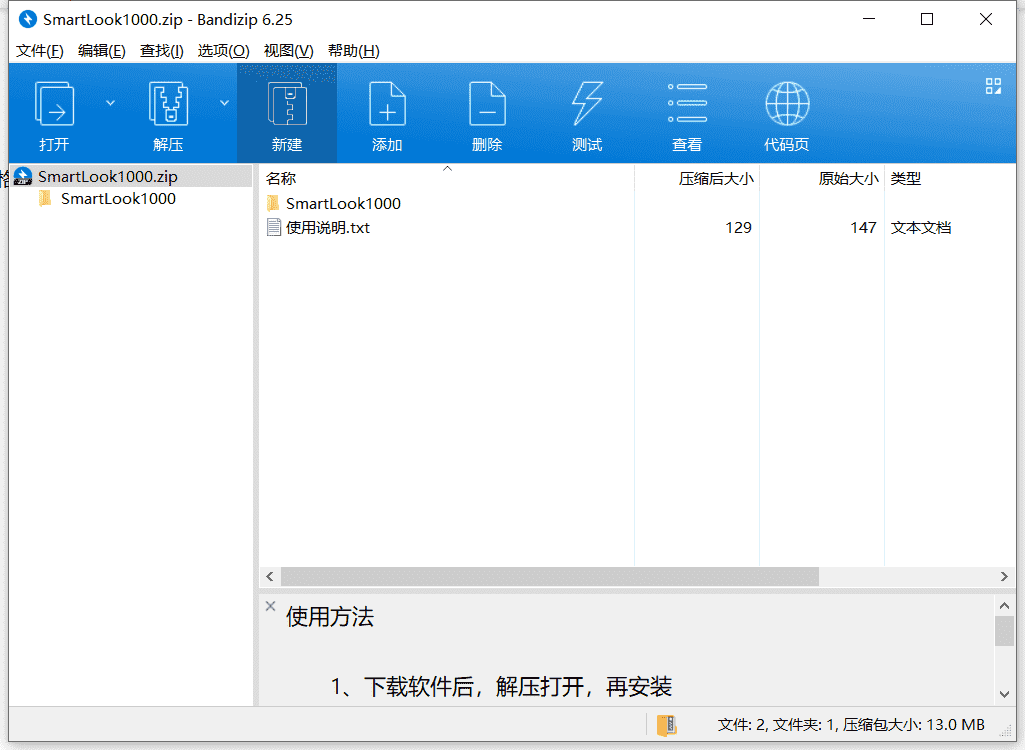This screenshot has height=750, width=1025.
Task: Open the 文件(F) menu
Action: (40, 50)
